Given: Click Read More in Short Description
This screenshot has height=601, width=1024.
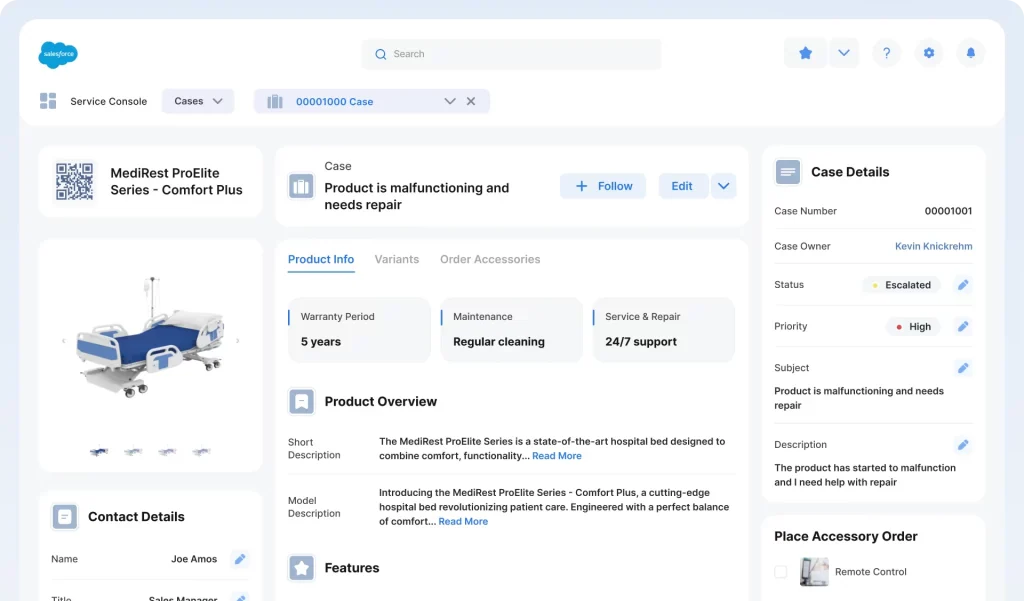Looking at the screenshot, I should [x=556, y=456].
